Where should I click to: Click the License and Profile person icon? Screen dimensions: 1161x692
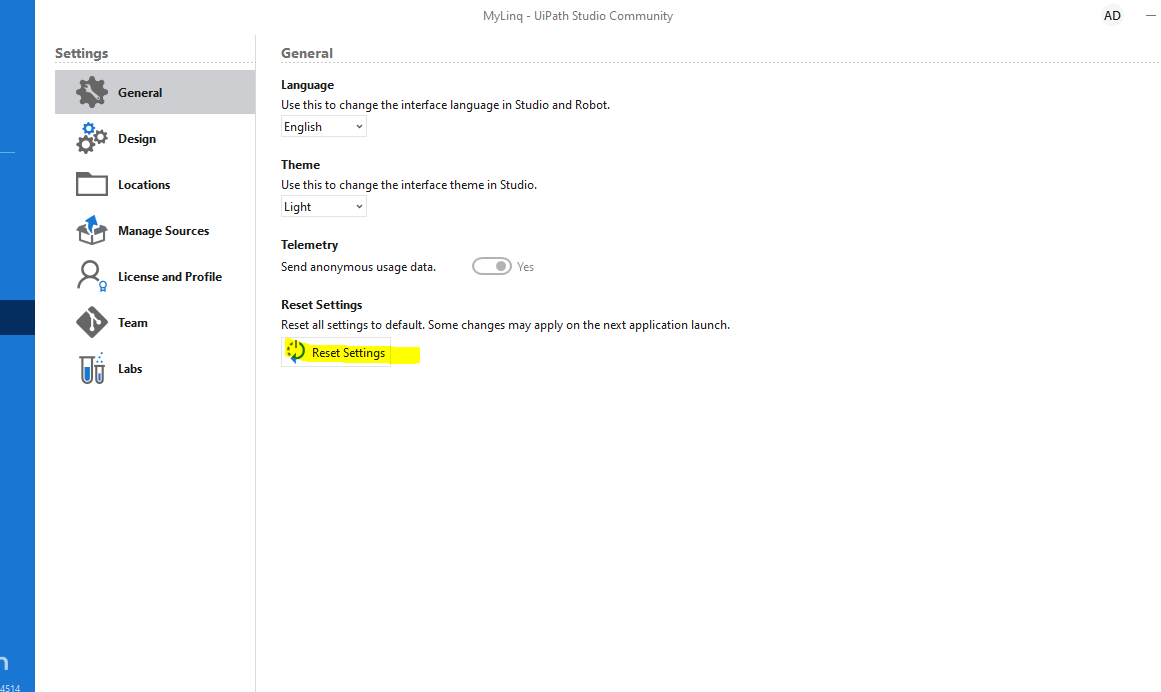pos(91,276)
